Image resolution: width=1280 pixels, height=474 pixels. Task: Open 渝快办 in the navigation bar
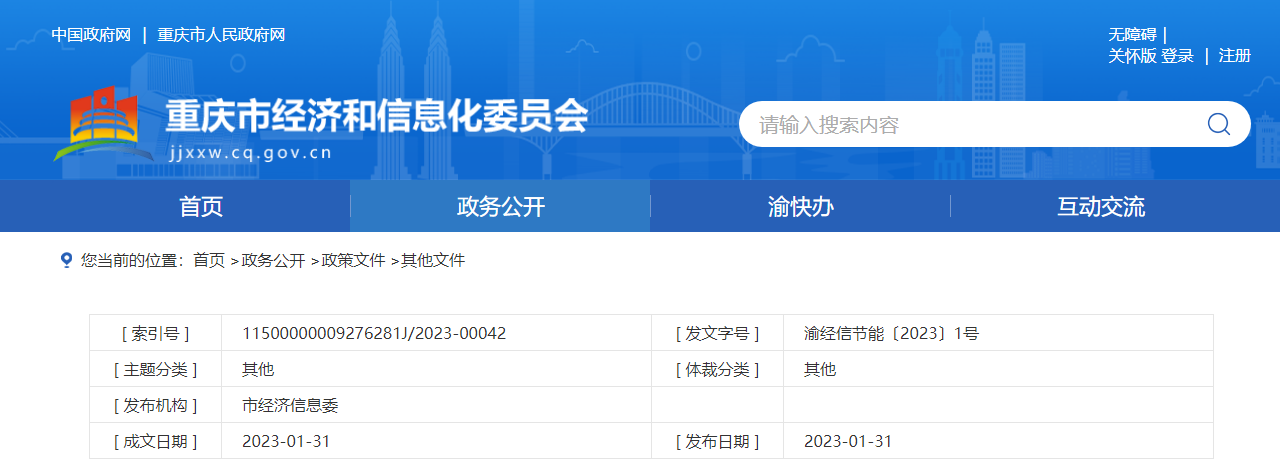800,207
